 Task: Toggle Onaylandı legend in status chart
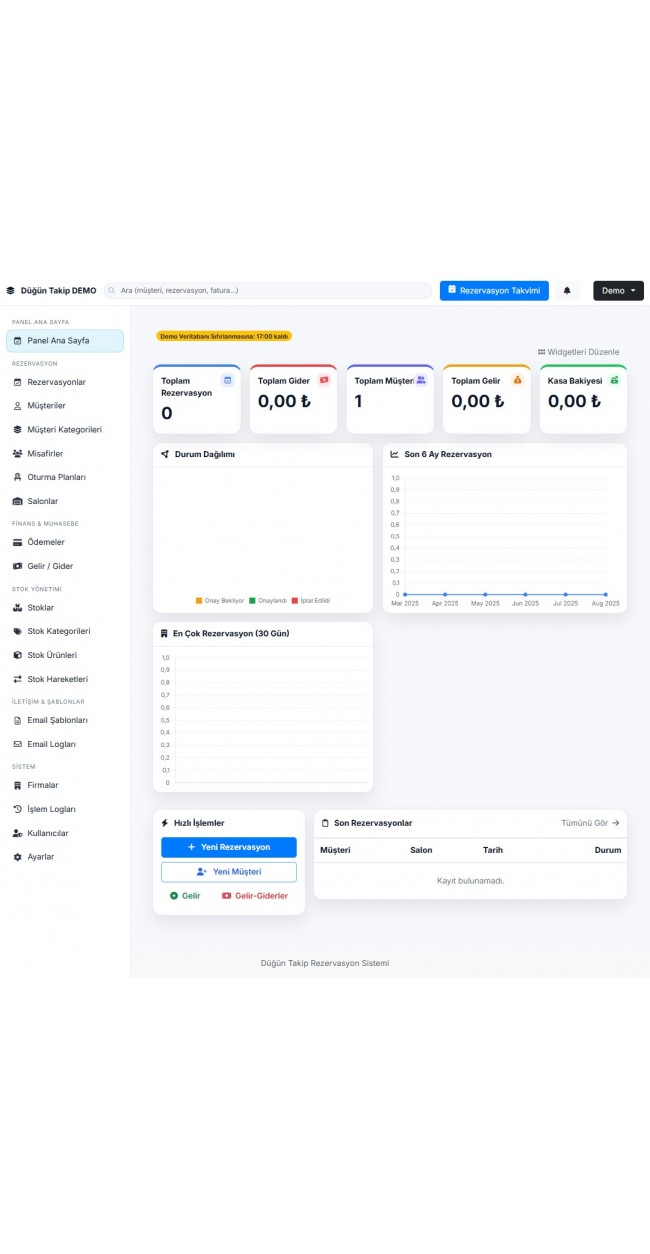(x=267, y=601)
